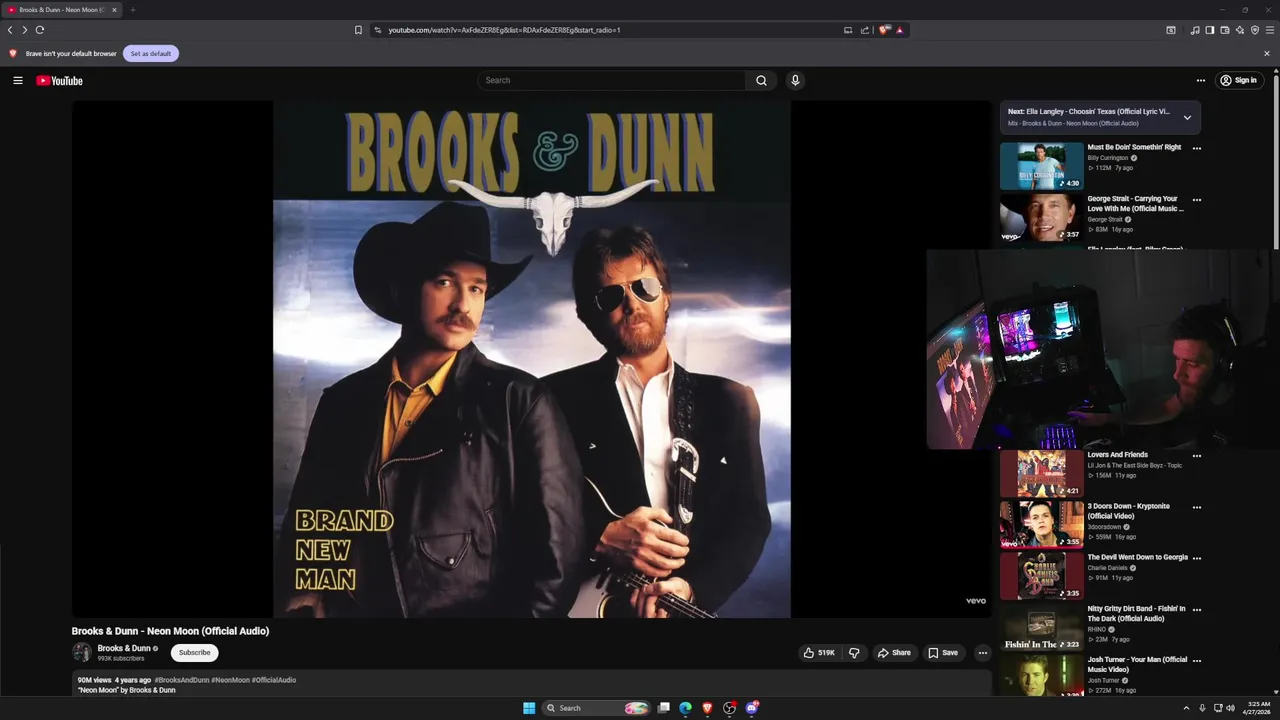Screen dimensions: 1280x720
Task: Open options for The Devil Went Down to Georgia
Action: pyautogui.click(x=1196, y=558)
